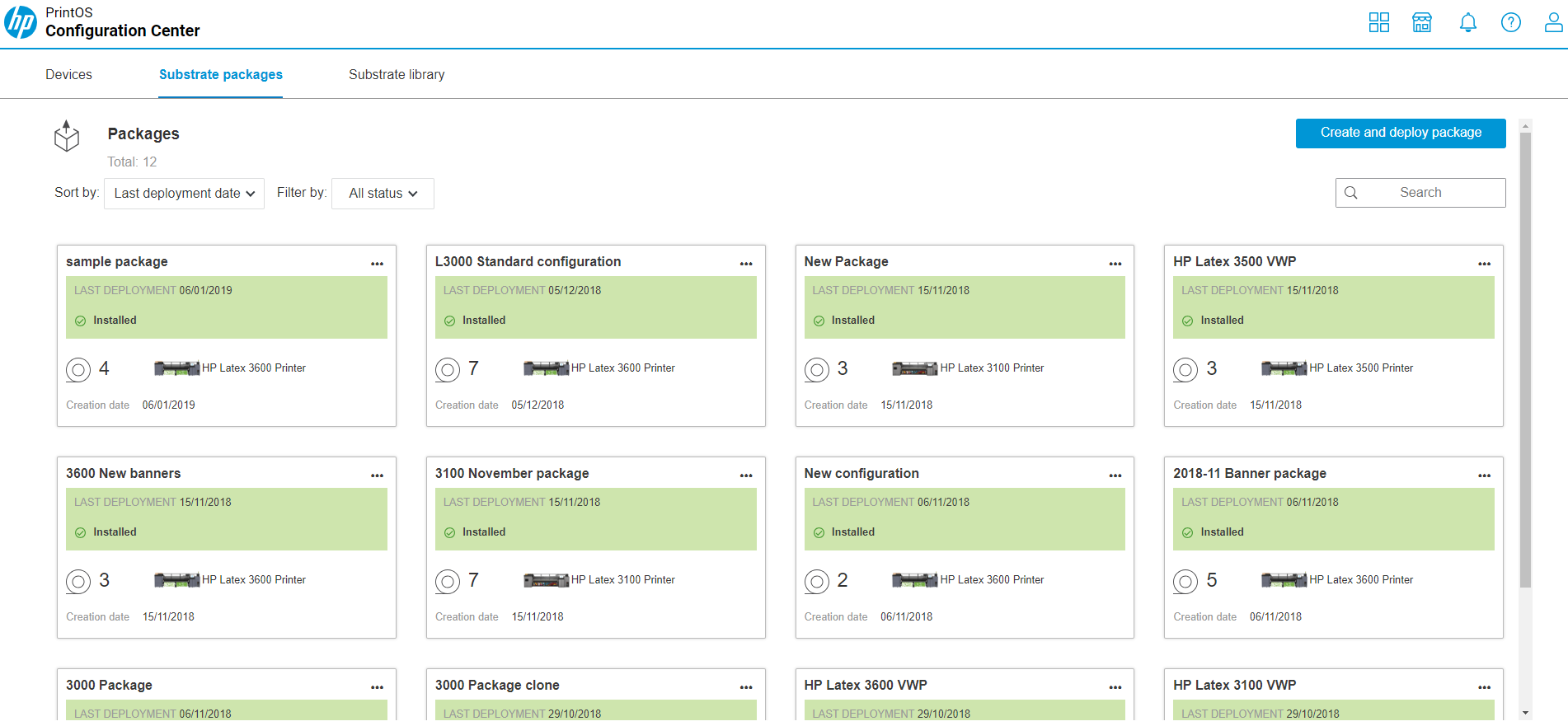Open options menu for 3000 Package
Viewport: 1568px width, 726px height.
click(x=377, y=687)
